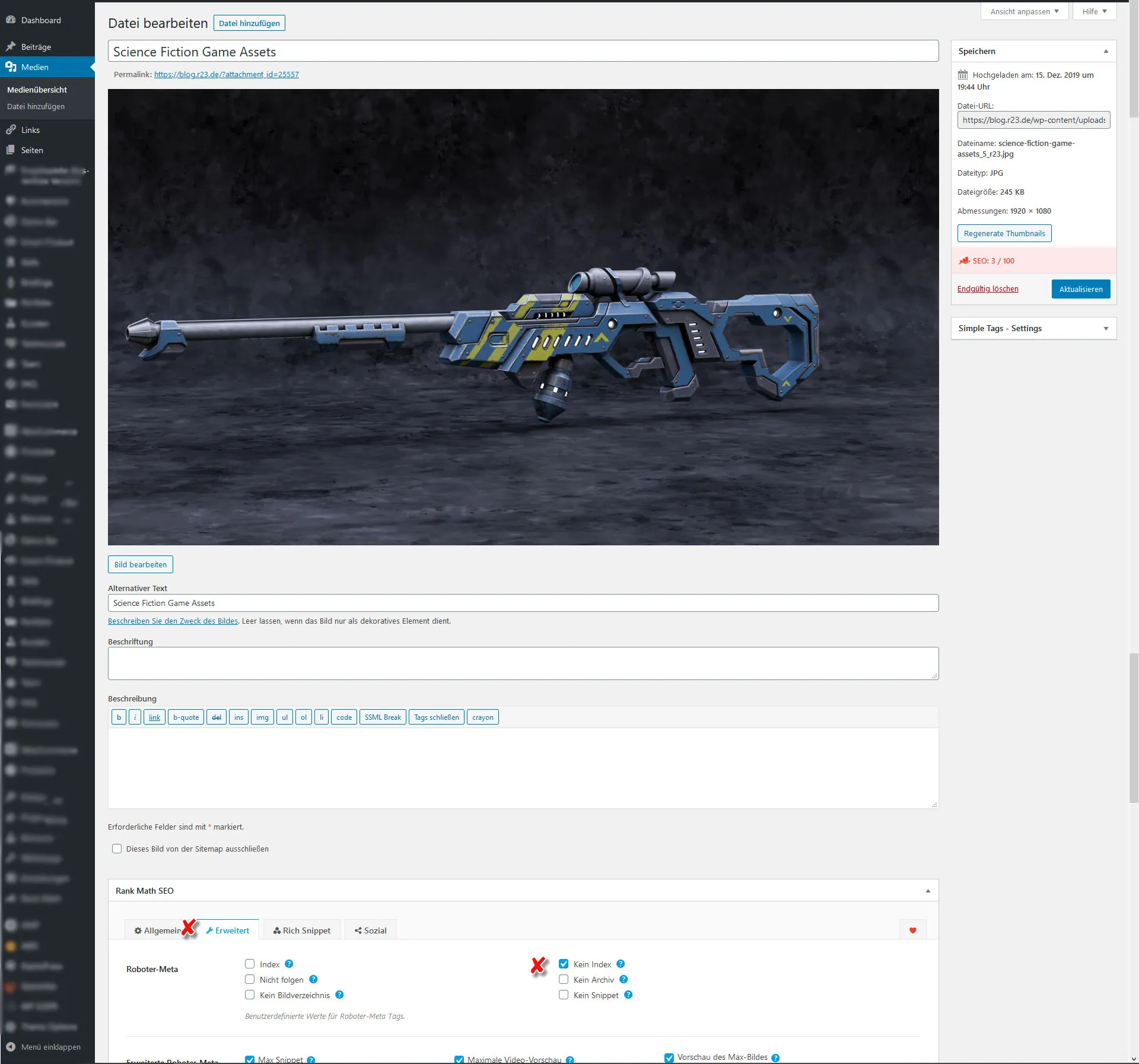Open the Dashboard menu item
The height and width of the screenshot is (1064, 1139).
point(41,20)
